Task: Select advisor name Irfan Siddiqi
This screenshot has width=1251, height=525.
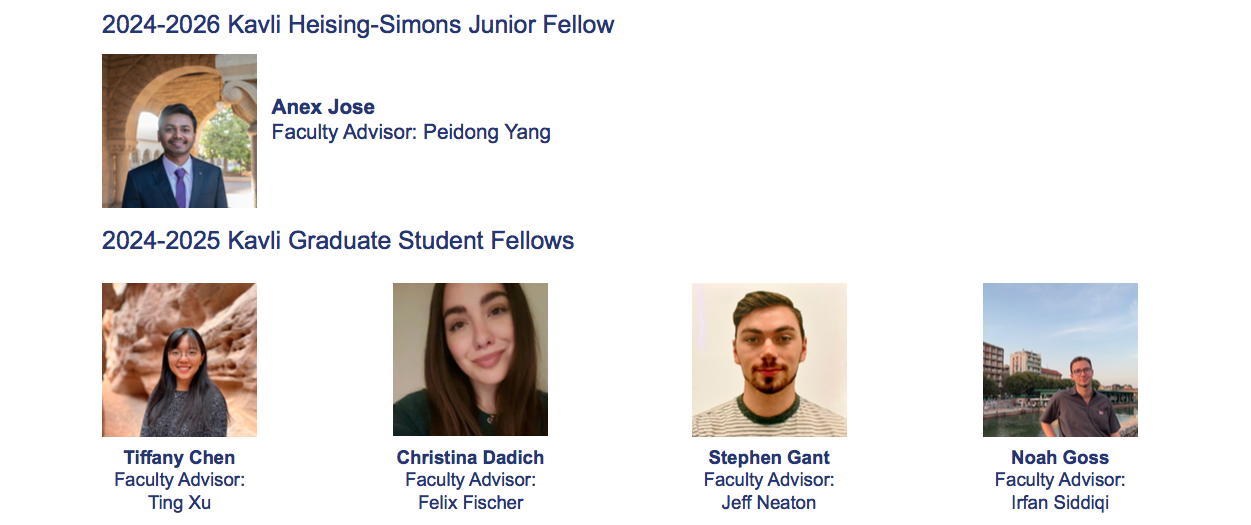Action: click(1060, 502)
